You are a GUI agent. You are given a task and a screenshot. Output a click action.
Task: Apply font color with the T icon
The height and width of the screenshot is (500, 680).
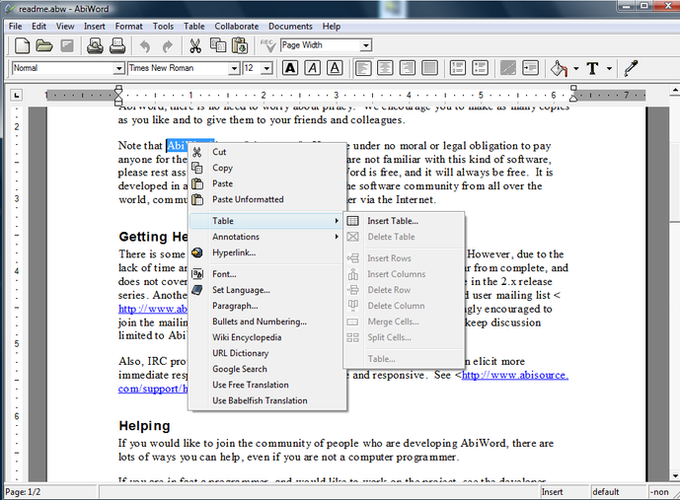(x=593, y=68)
